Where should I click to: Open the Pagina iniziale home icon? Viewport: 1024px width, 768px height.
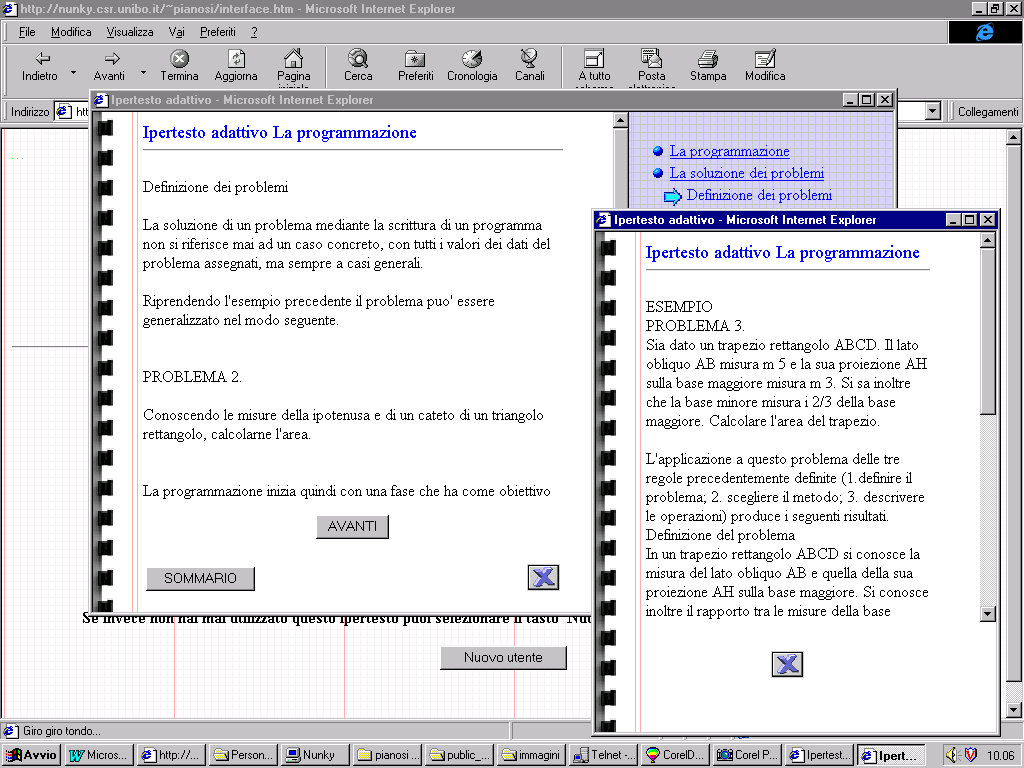pyautogui.click(x=293, y=59)
